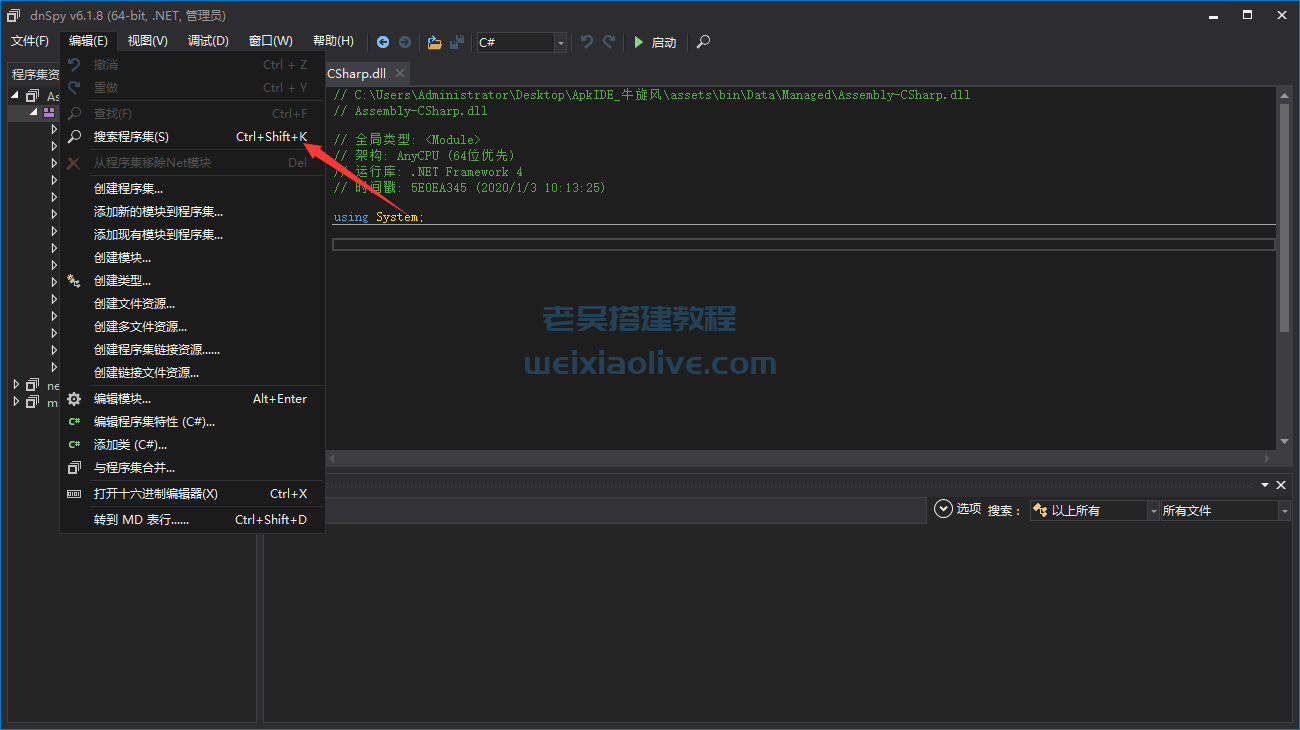1300x730 pixels.
Task: Toggle the 选项 options chevron in search panel
Action: [x=943, y=509]
